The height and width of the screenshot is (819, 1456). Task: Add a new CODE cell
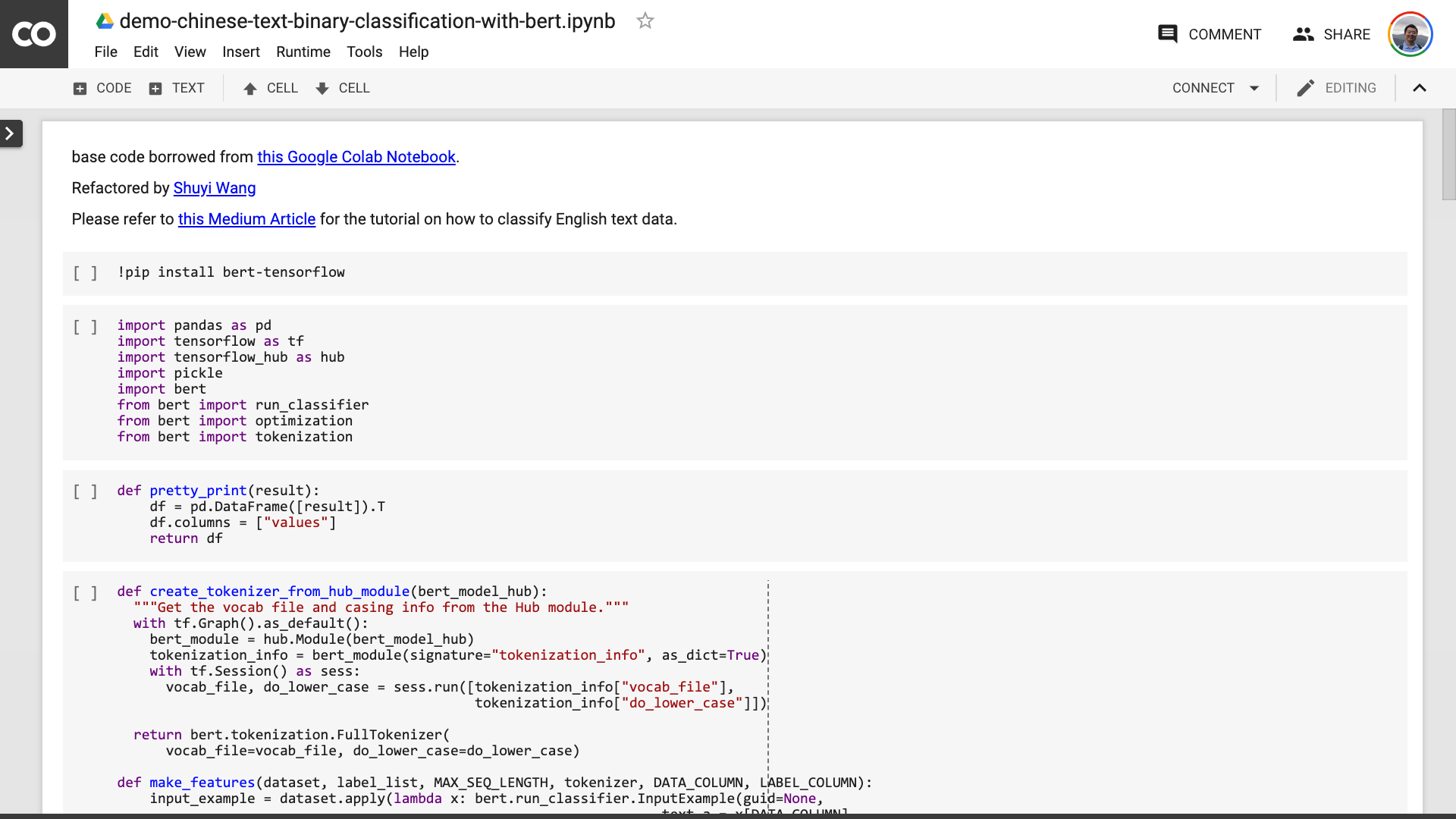point(102,88)
